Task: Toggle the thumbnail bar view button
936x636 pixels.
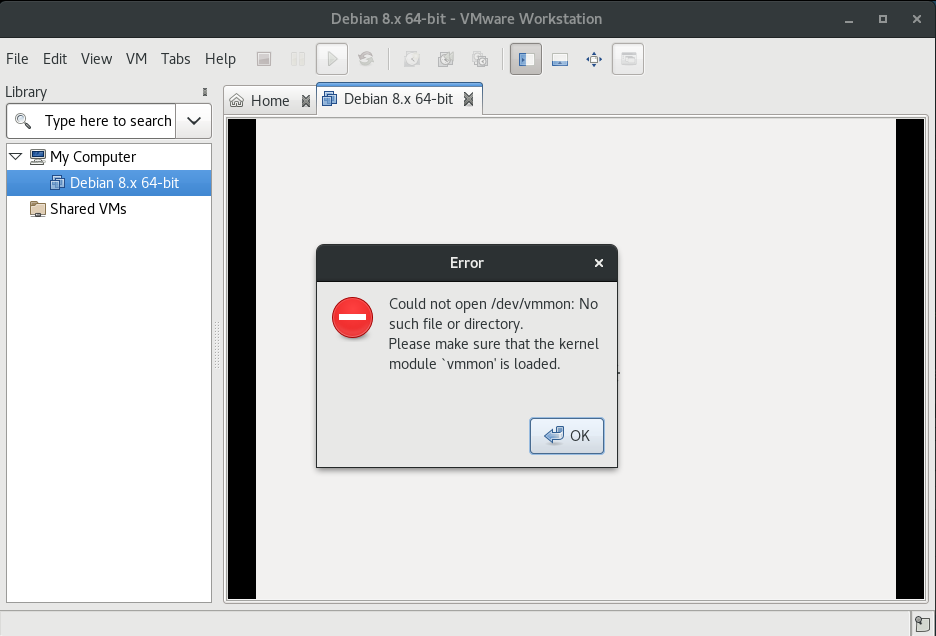Action: pos(560,59)
